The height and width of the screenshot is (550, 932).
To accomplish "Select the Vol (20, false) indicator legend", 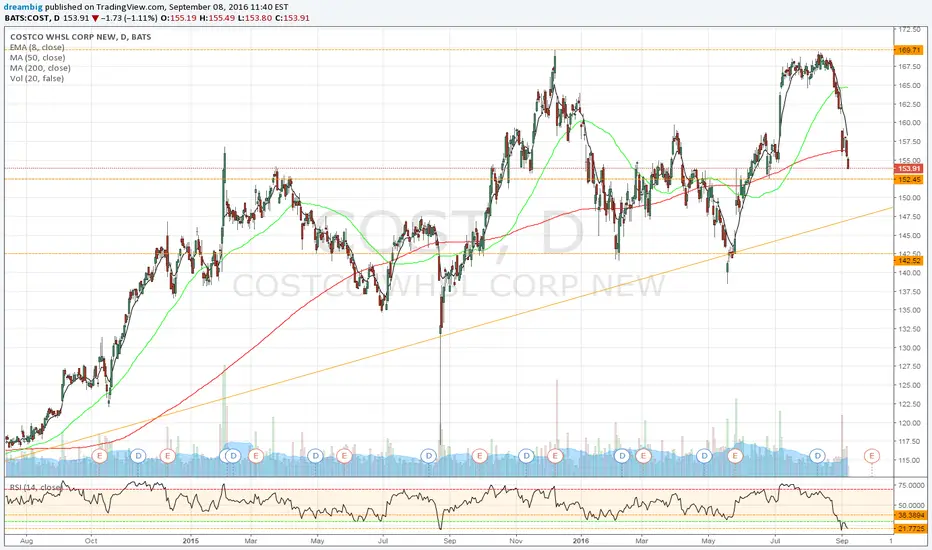I will click(x=37, y=78).
